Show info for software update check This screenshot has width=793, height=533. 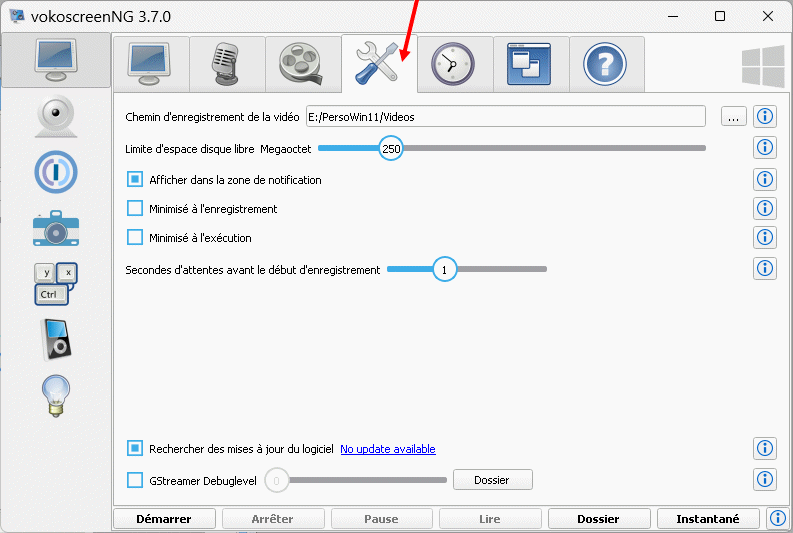pyautogui.click(x=765, y=448)
